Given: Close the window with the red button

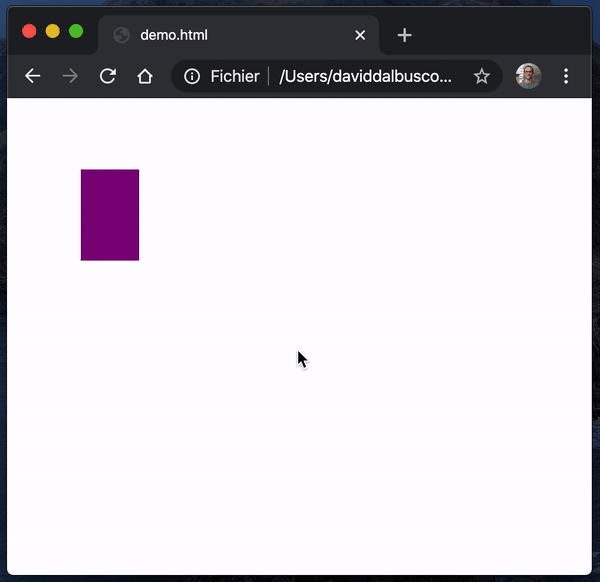Looking at the screenshot, I should pos(29,31).
